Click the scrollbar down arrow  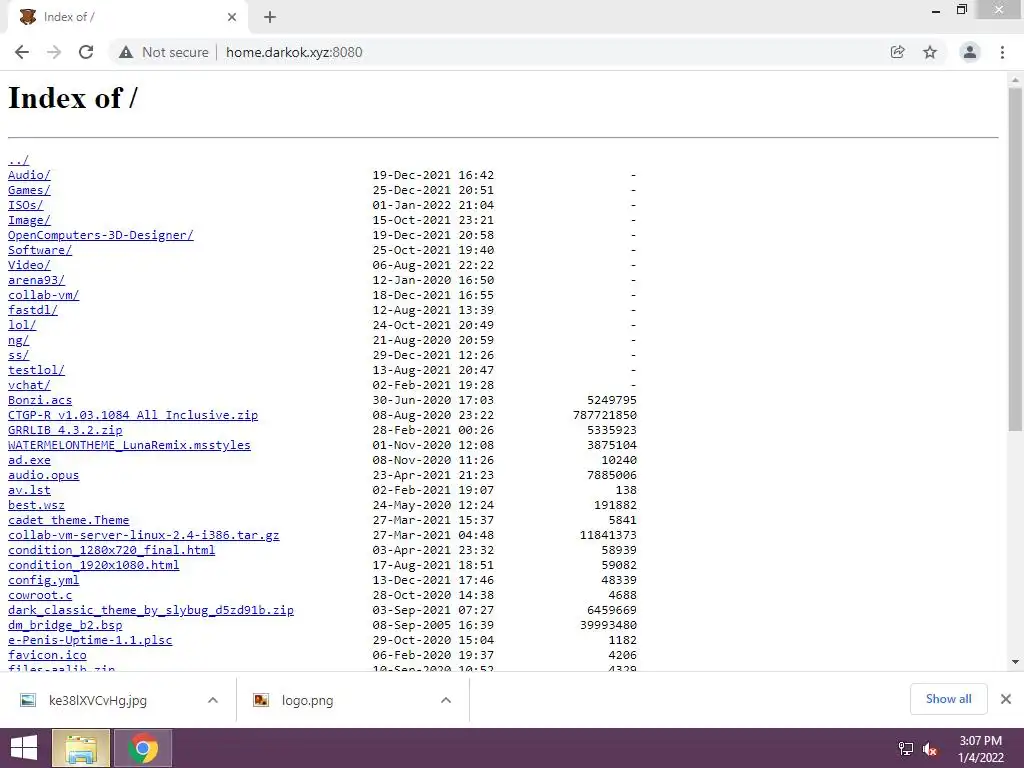[1015, 662]
